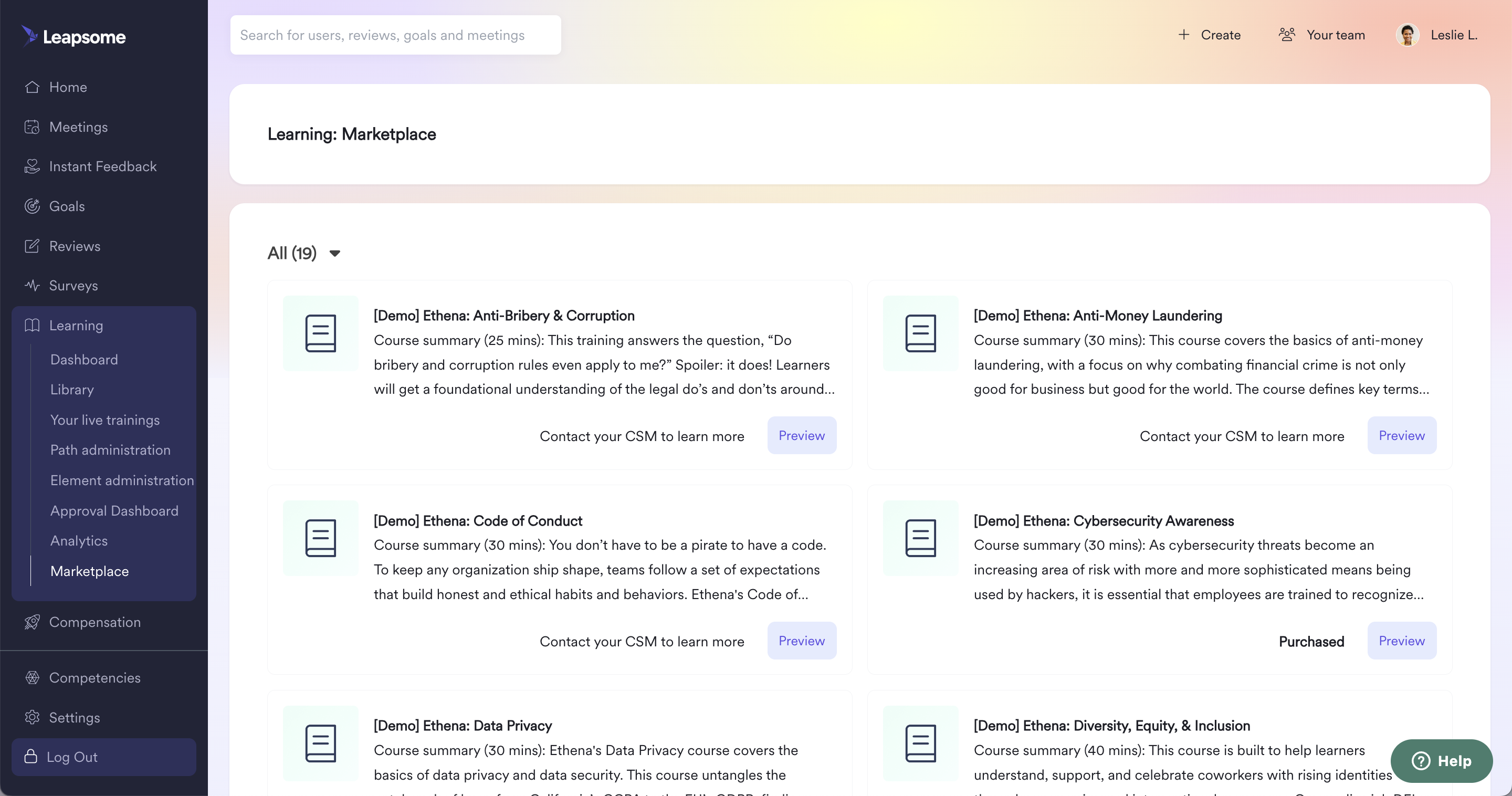The height and width of the screenshot is (796, 1512).
Task: Go to Path administration
Action: click(110, 449)
